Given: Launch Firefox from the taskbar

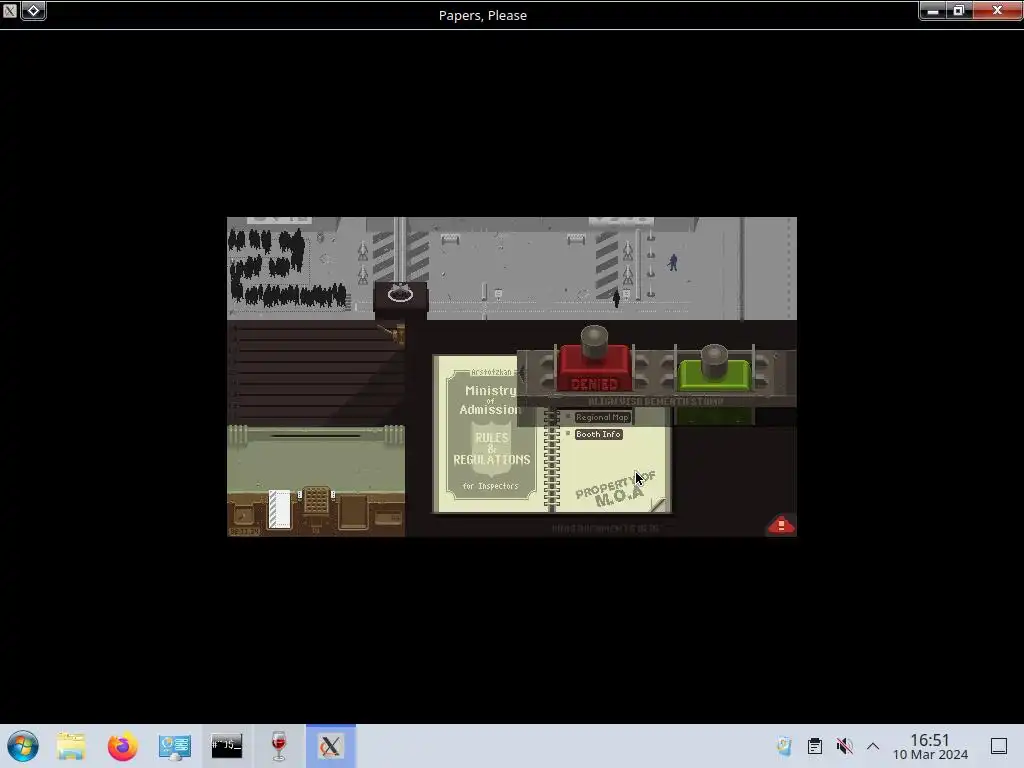Looking at the screenshot, I should click(x=122, y=746).
